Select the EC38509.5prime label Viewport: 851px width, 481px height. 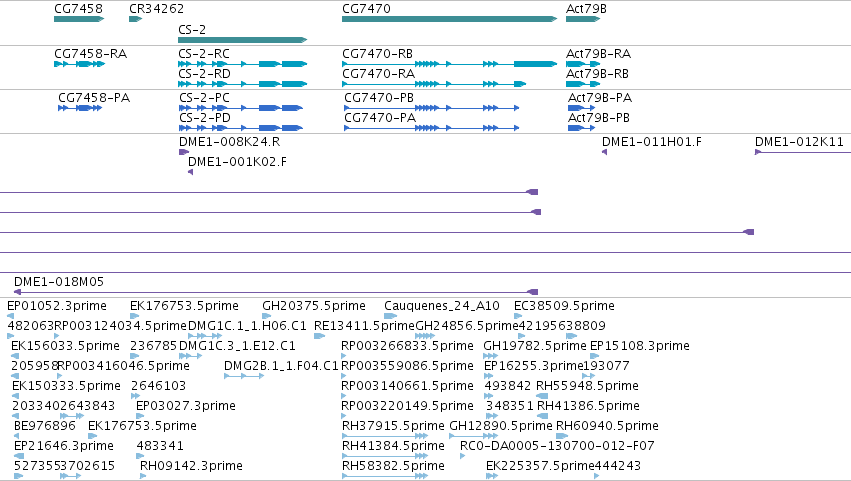[x=564, y=306]
